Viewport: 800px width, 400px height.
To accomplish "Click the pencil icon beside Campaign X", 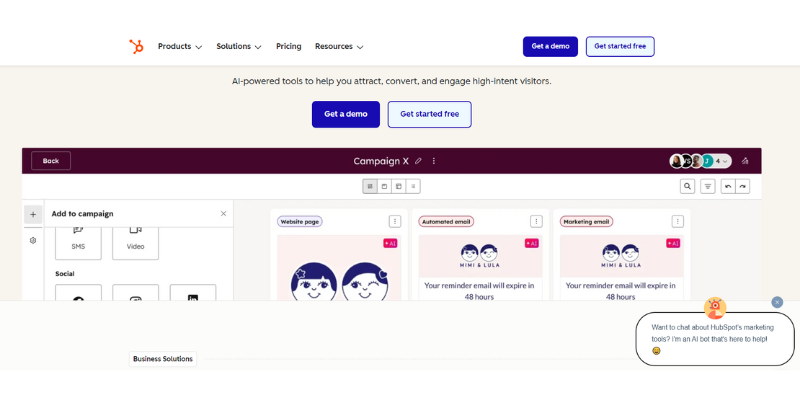I will pos(418,161).
